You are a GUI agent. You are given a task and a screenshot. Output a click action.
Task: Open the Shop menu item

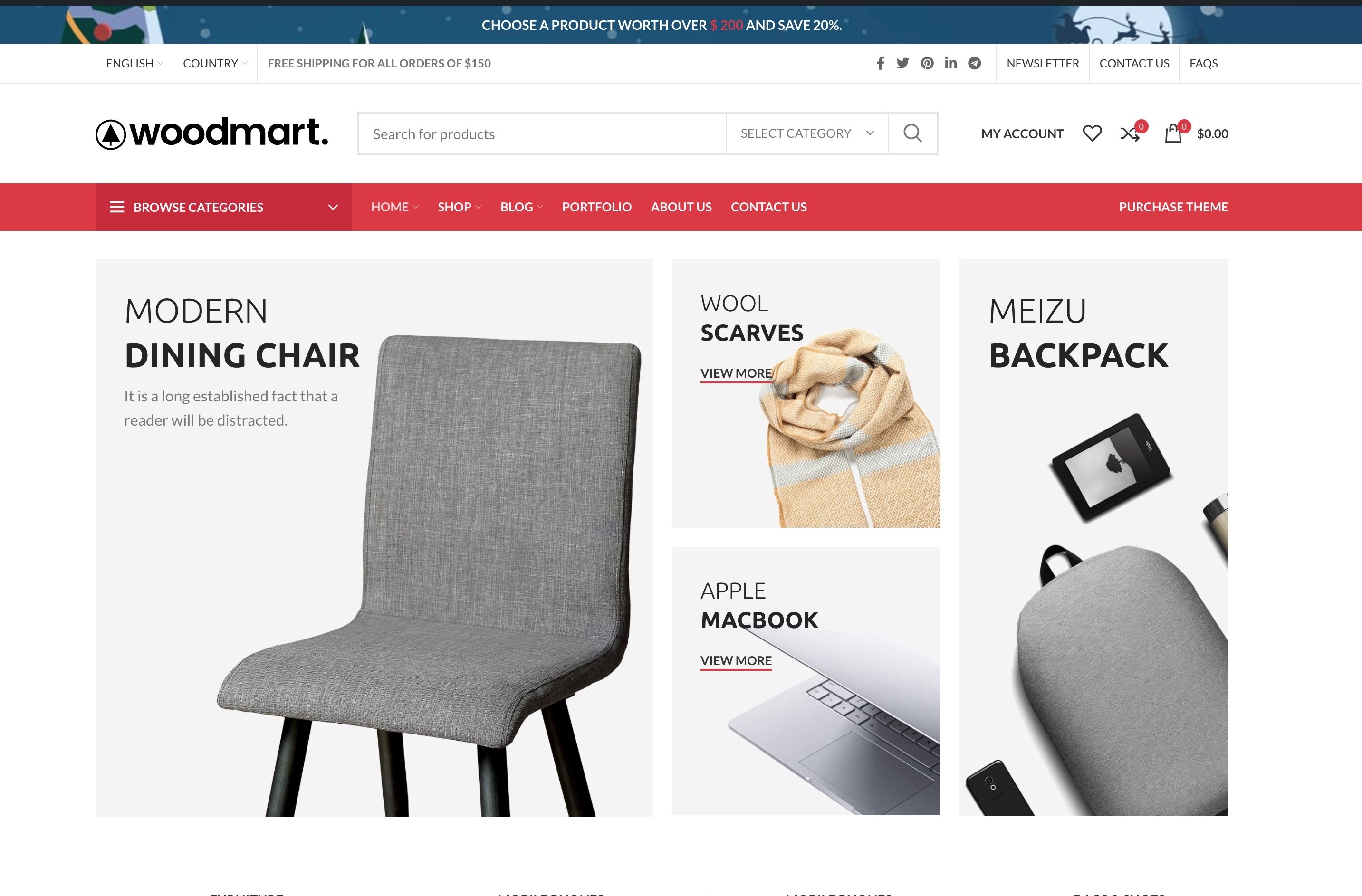point(460,207)
